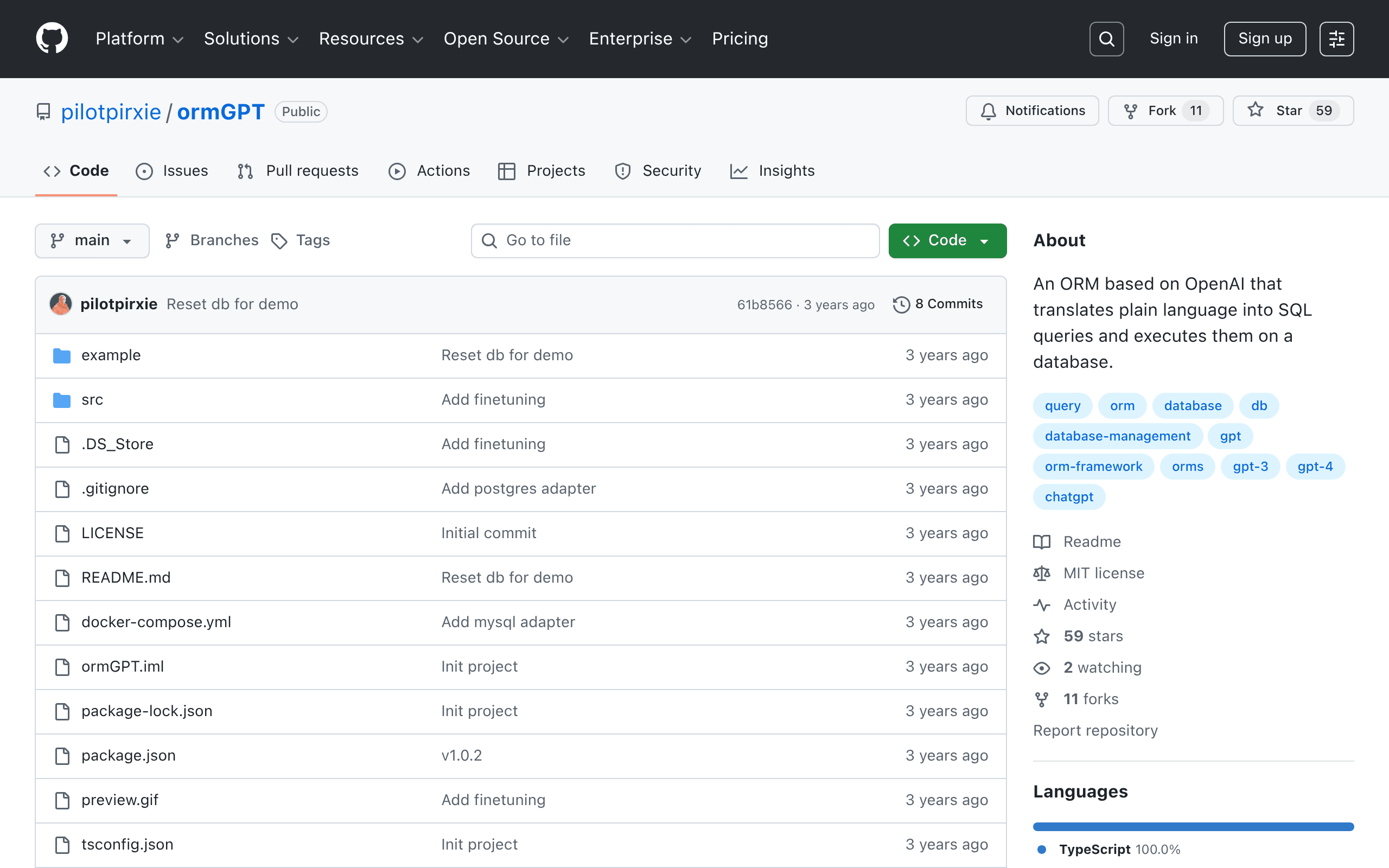Click the database-management topic tag

1118,436
